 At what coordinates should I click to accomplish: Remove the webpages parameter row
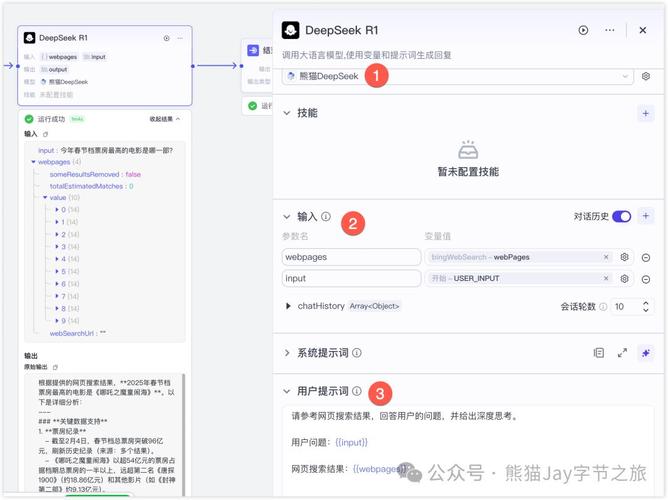(x=646, y=258)
